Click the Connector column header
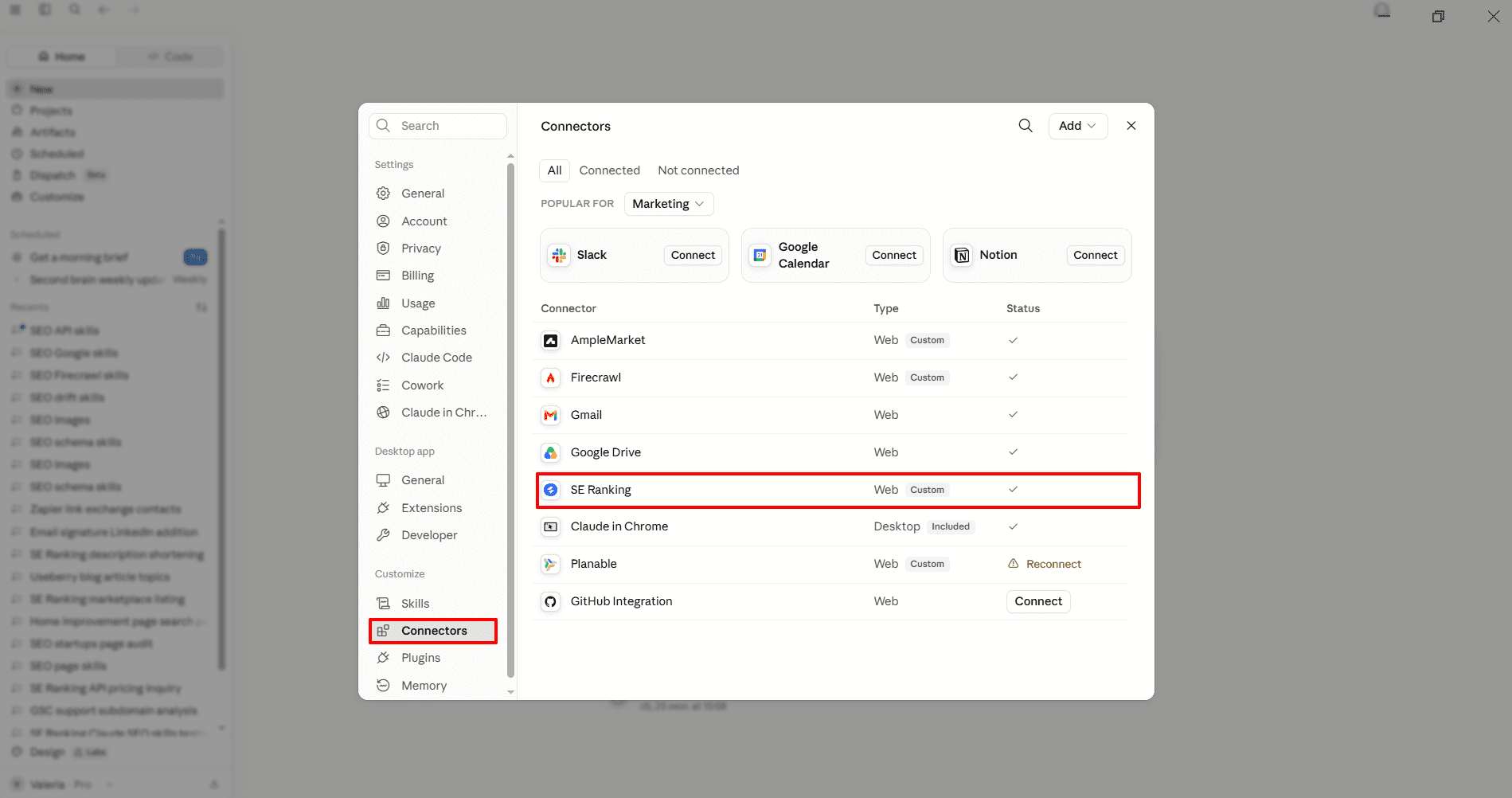The image size is (1512, 798). tap(568, 308)
